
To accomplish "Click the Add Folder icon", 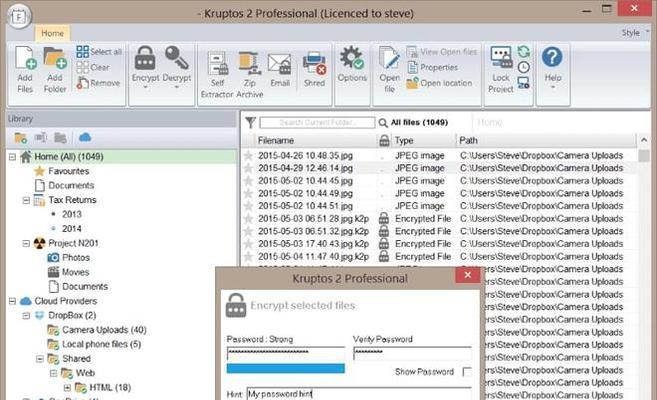I will [x=55, y=58].
